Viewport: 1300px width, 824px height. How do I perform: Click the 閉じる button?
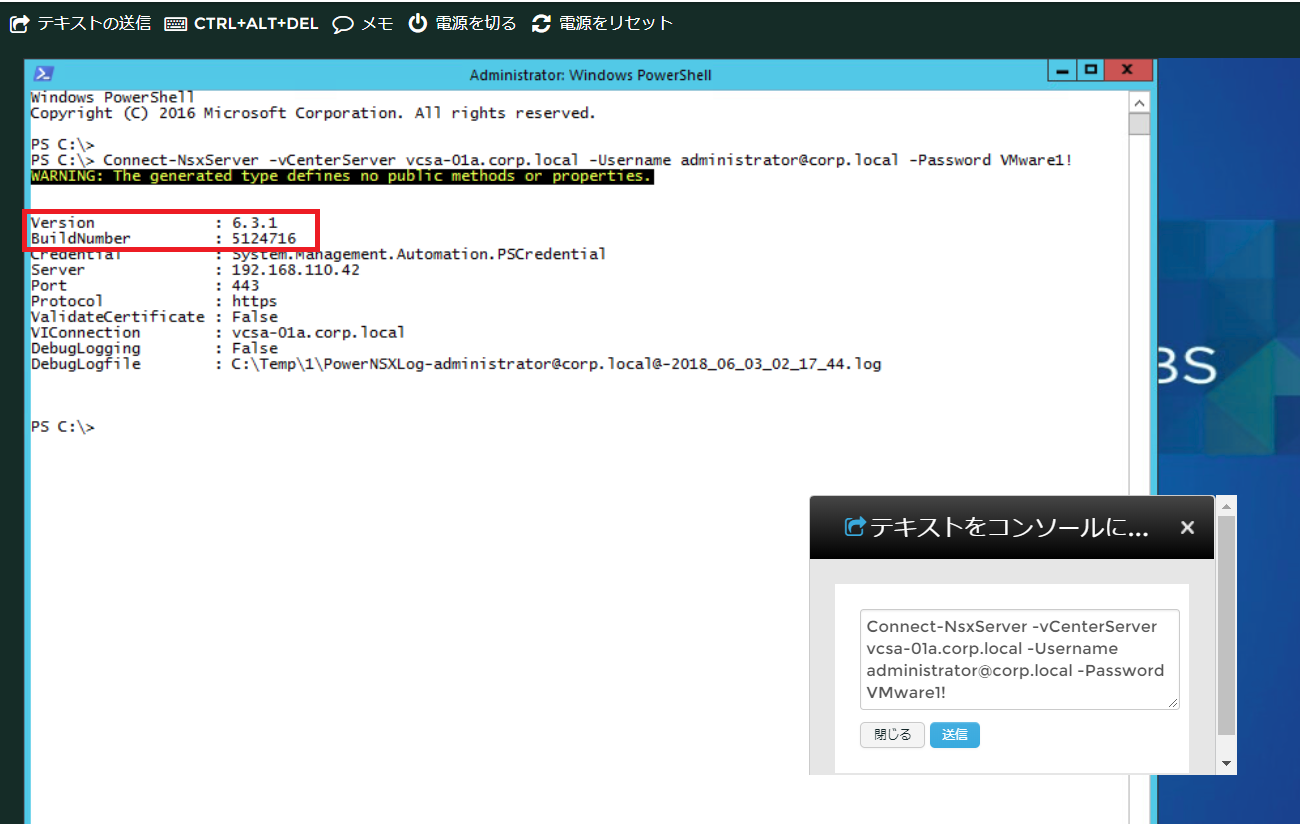(892, 735)
